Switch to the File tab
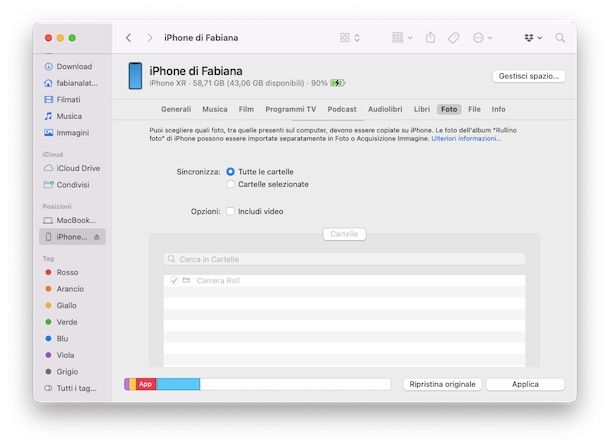The image size is (610, 446). [474, 109]
